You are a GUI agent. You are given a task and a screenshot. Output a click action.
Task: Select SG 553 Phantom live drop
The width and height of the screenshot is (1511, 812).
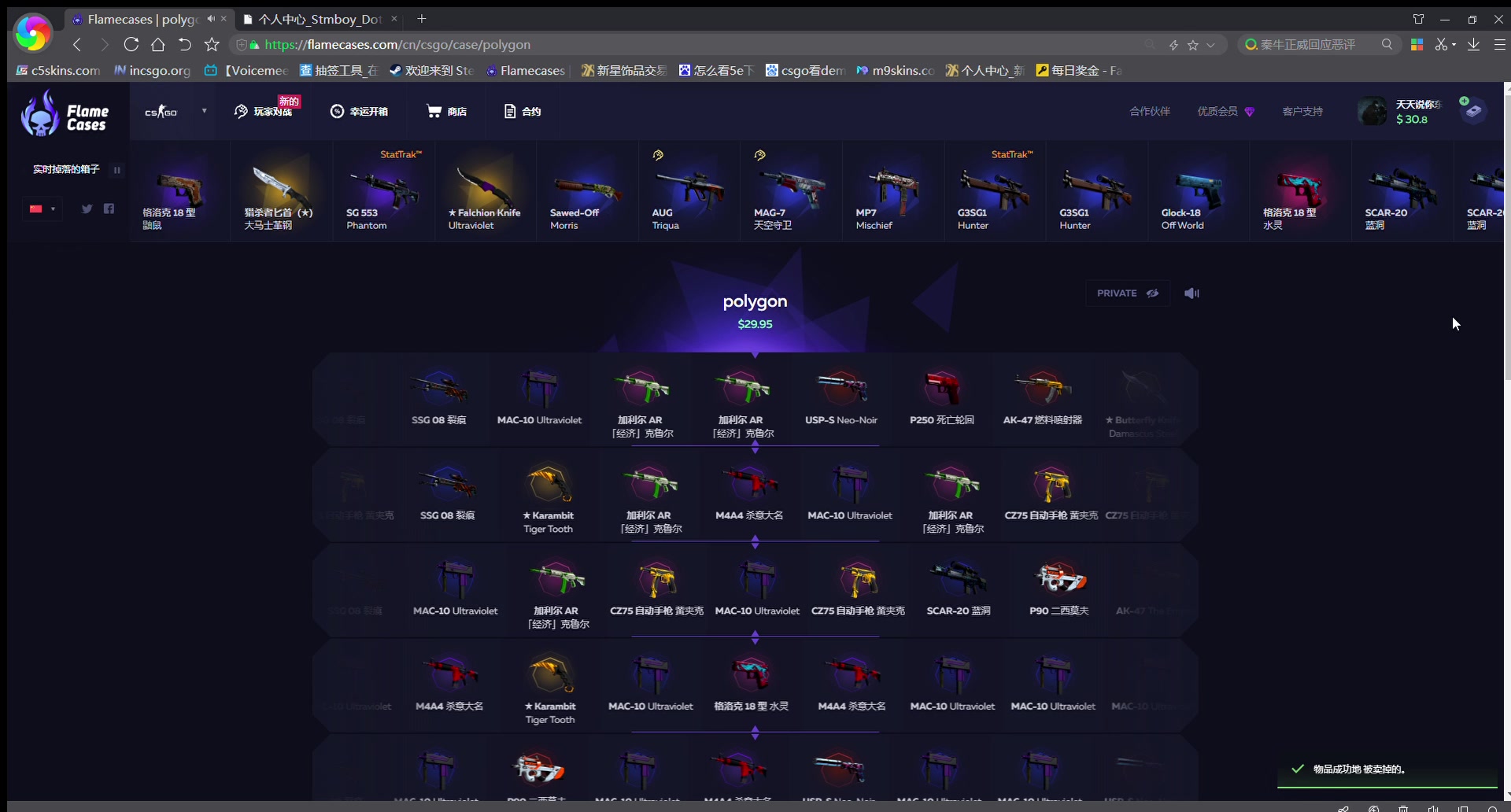click(383, 191)
